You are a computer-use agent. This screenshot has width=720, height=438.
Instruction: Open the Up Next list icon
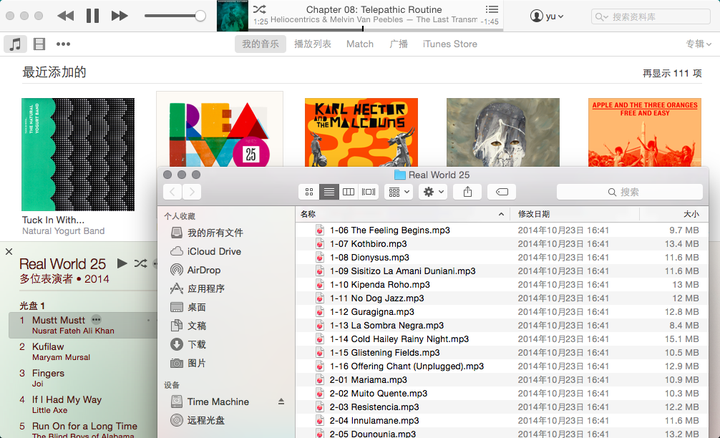coord(492,9)
